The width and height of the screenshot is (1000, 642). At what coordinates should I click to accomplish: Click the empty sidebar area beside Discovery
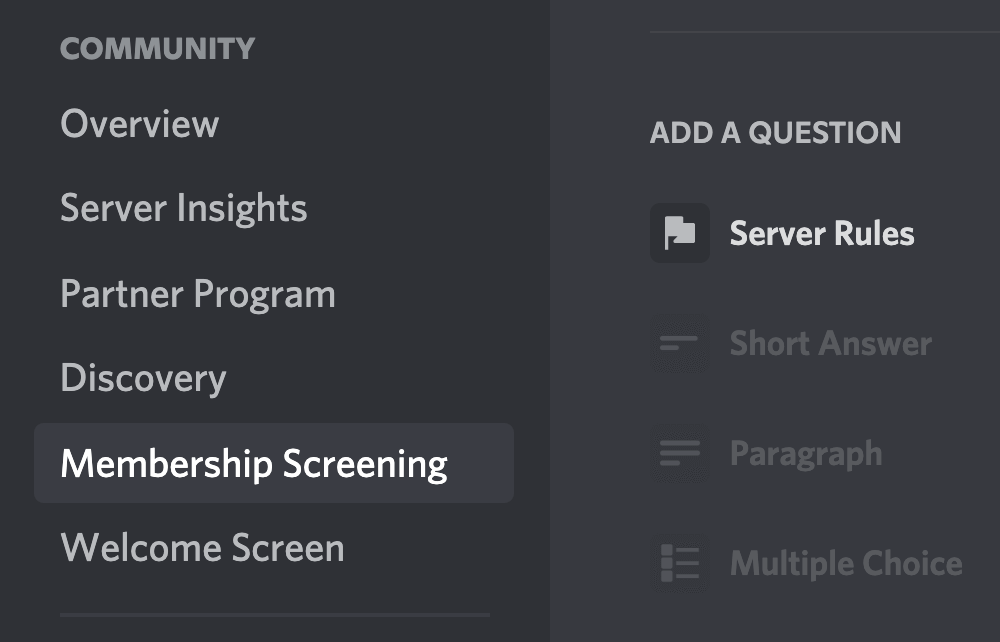click(370, 378)
